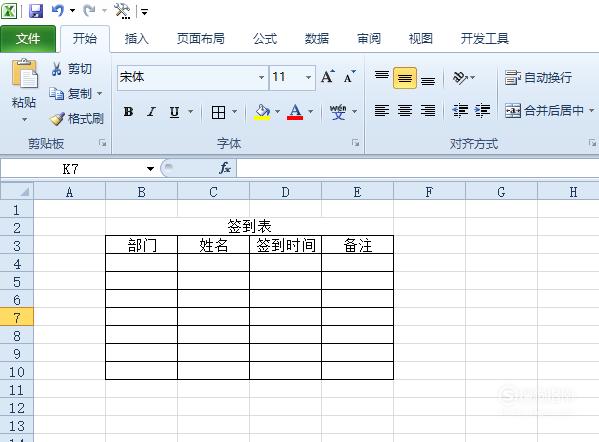Switch to the Review (审阅) tab
599x442 pixels.
click(x=369, y=39)
